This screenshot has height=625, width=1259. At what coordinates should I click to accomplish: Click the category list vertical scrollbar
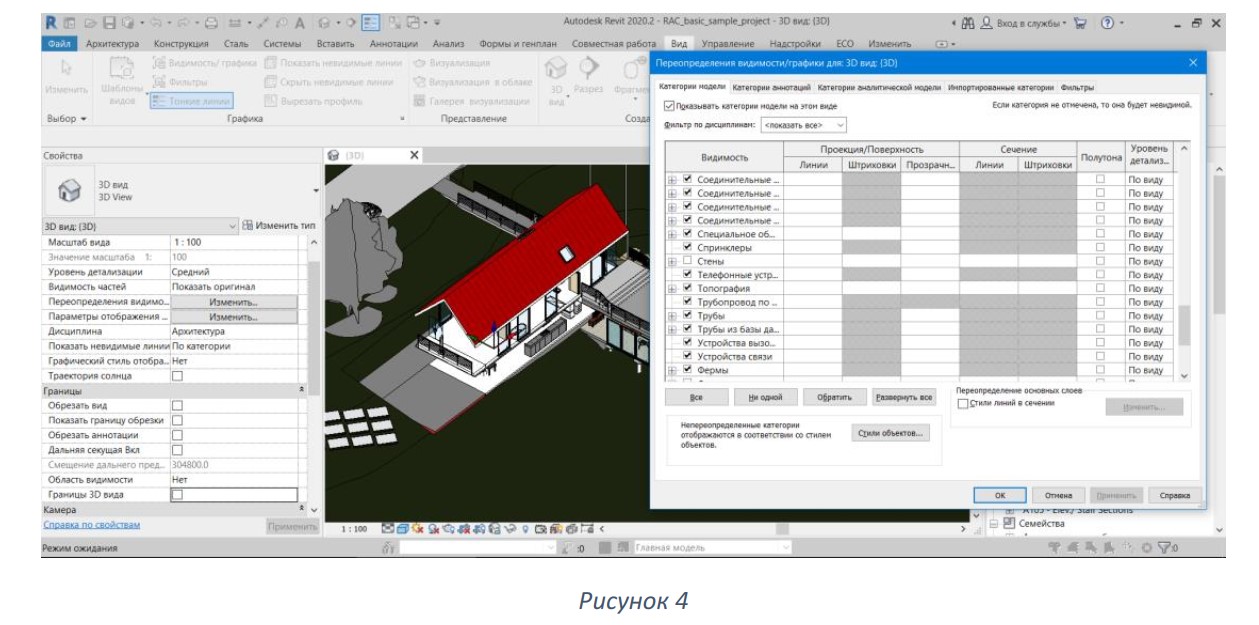(1186, 262)
